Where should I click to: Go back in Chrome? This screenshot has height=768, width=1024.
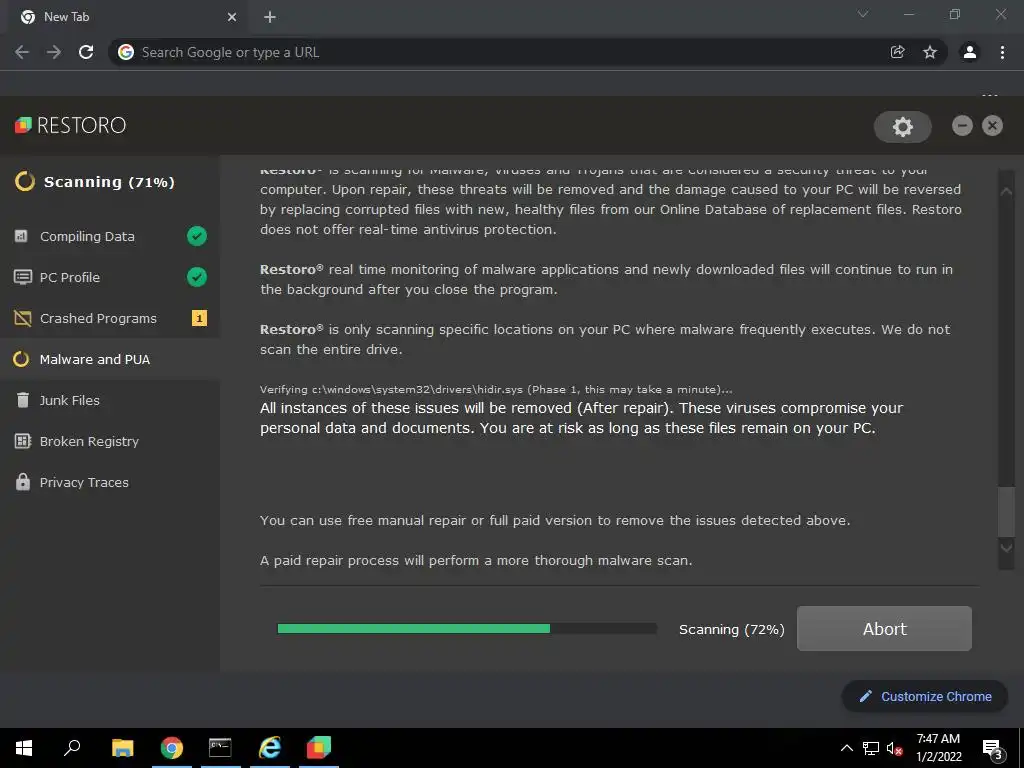(x=22, y=52)
